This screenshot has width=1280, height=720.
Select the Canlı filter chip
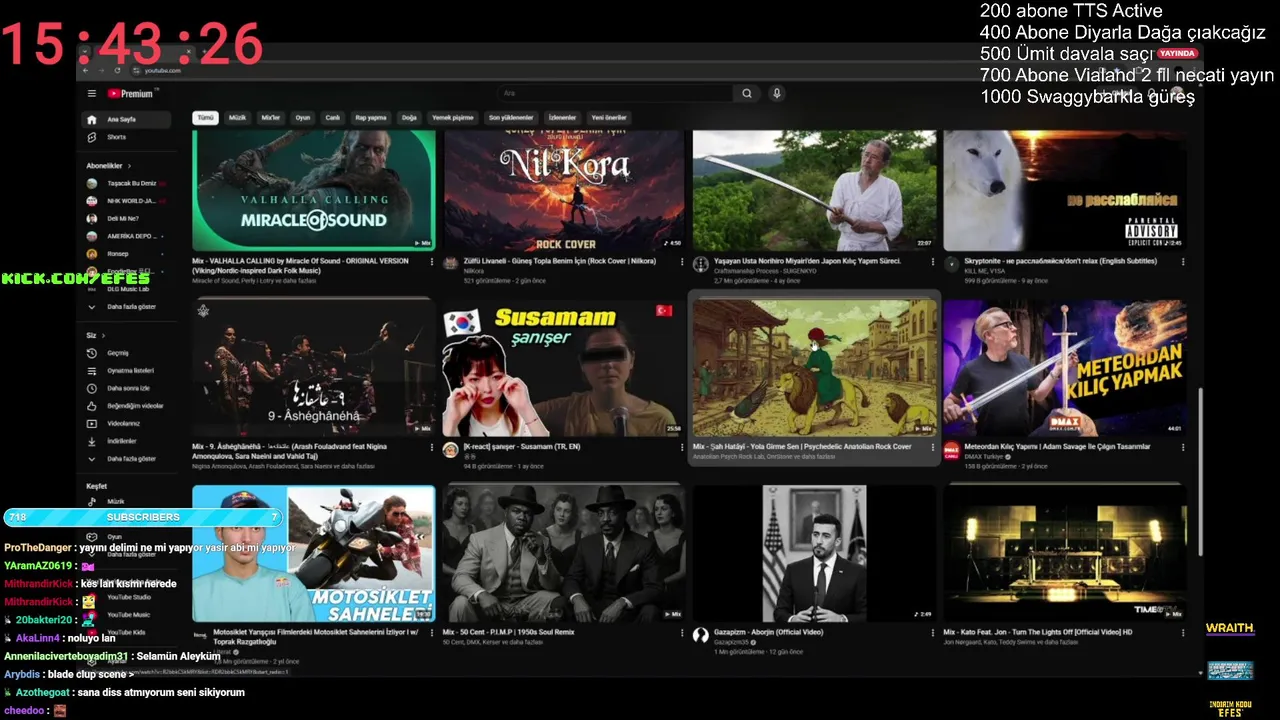333,117
